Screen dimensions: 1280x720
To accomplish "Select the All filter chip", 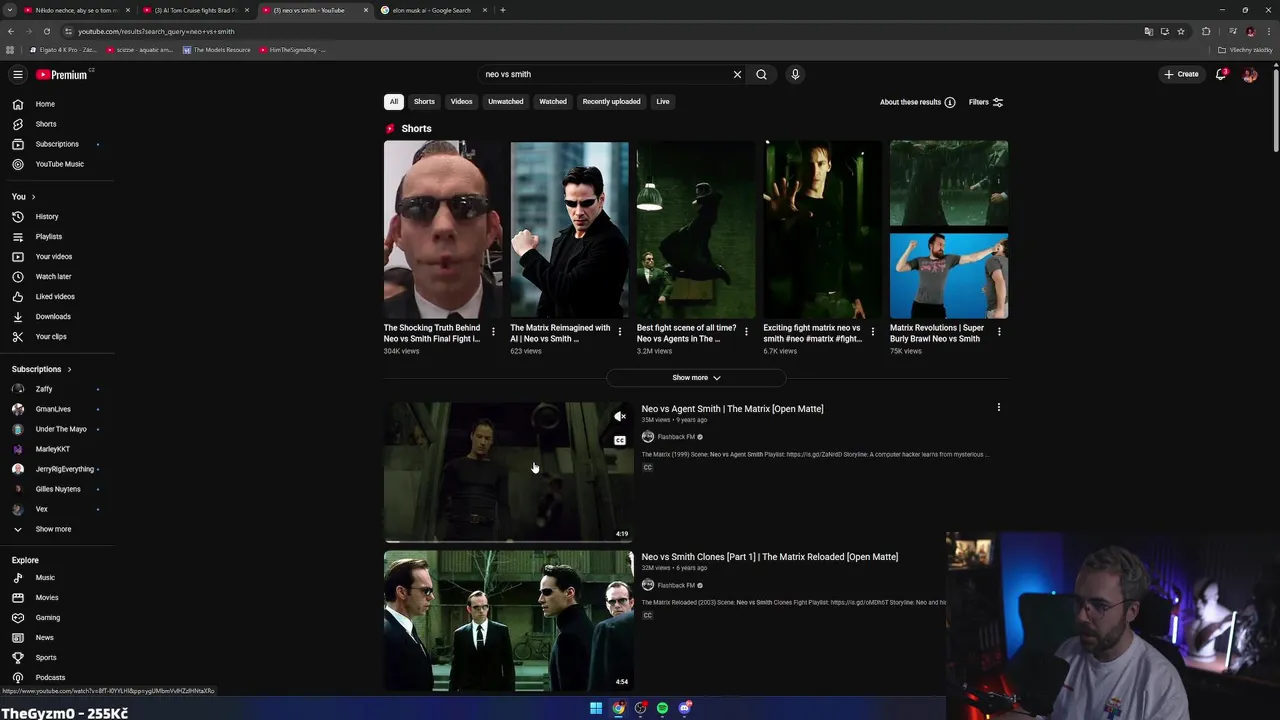I will (x=394, y=101).
